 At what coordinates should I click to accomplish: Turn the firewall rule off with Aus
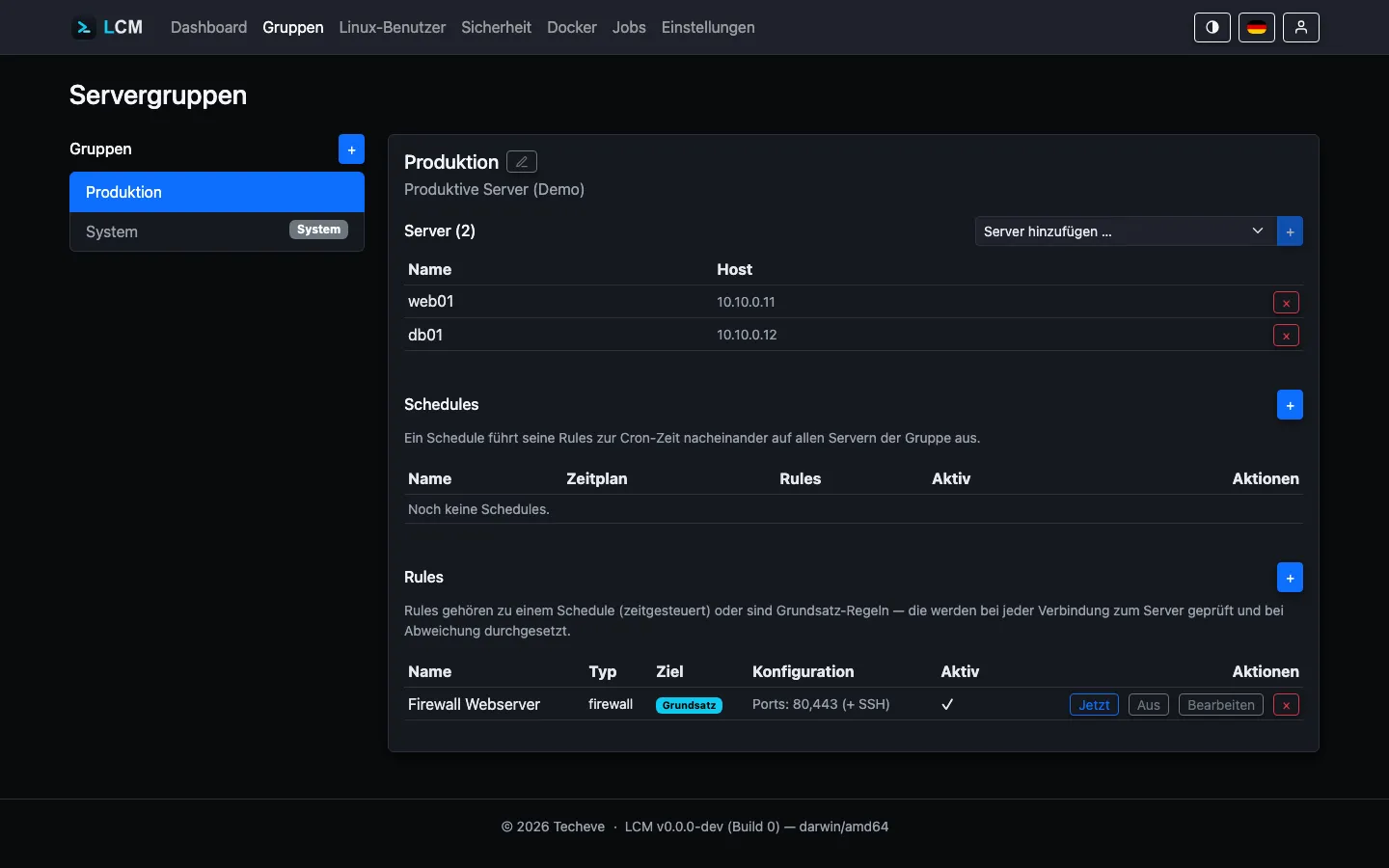(1149, 705)
